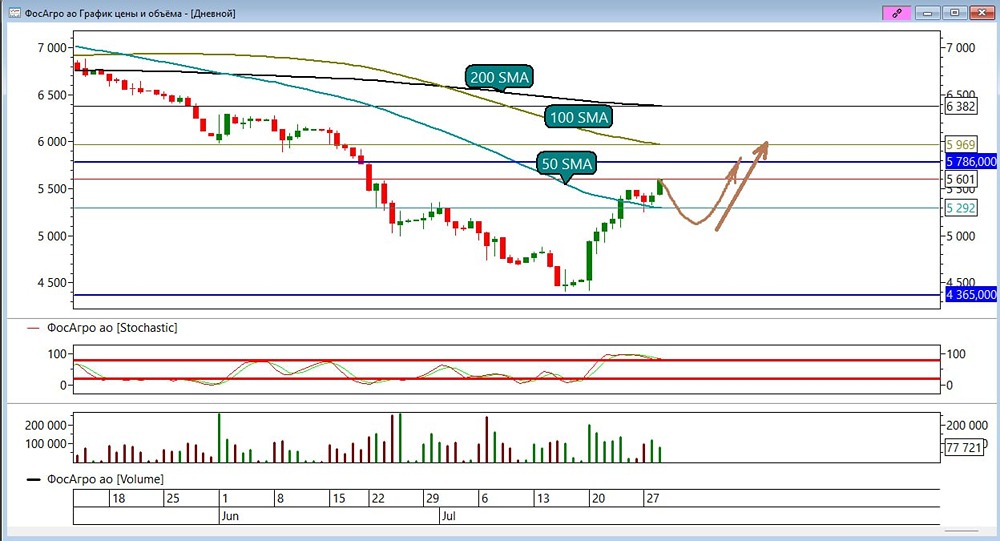Click date 20 on the time axis
1000x541 pixels.
[x=598, y=498]
